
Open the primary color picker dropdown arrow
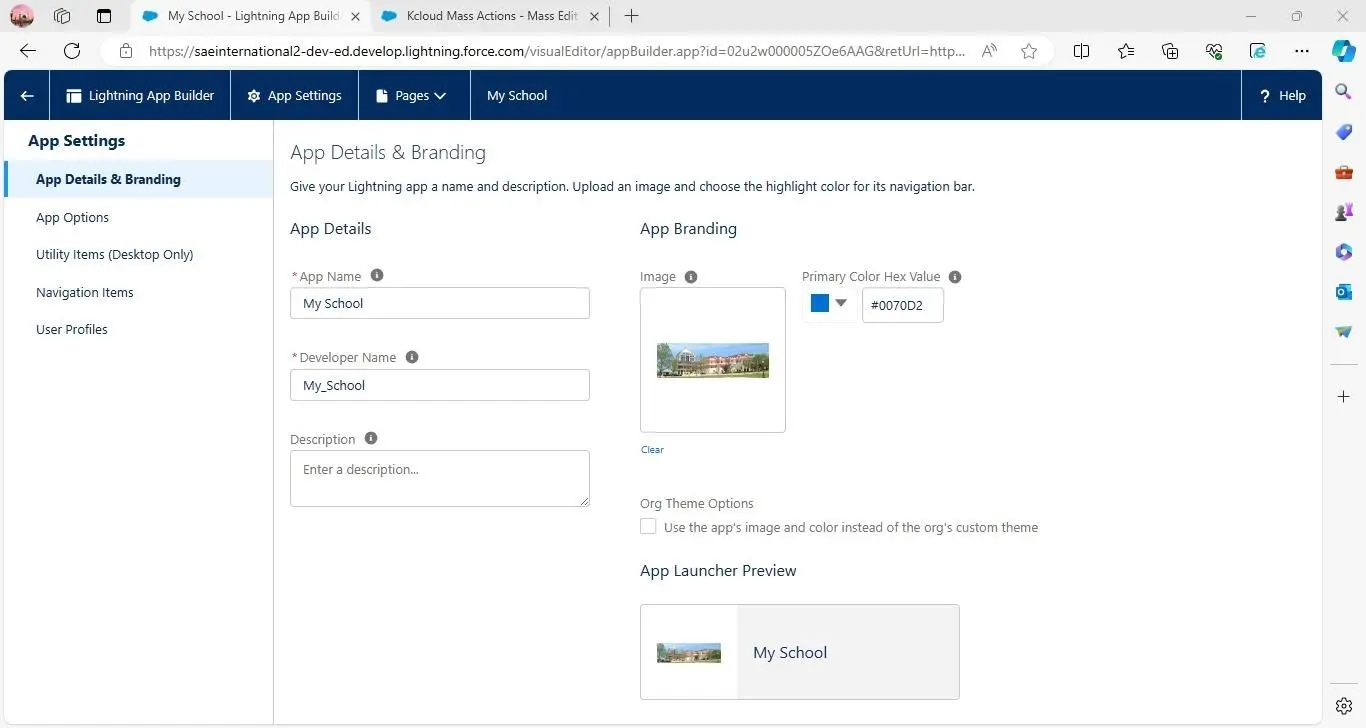pos(841,303)
